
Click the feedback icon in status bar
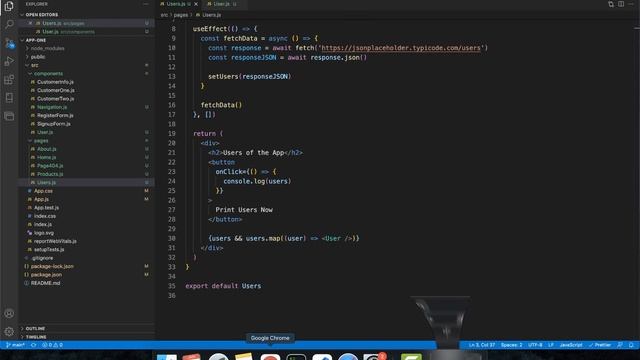coord(620,345)
